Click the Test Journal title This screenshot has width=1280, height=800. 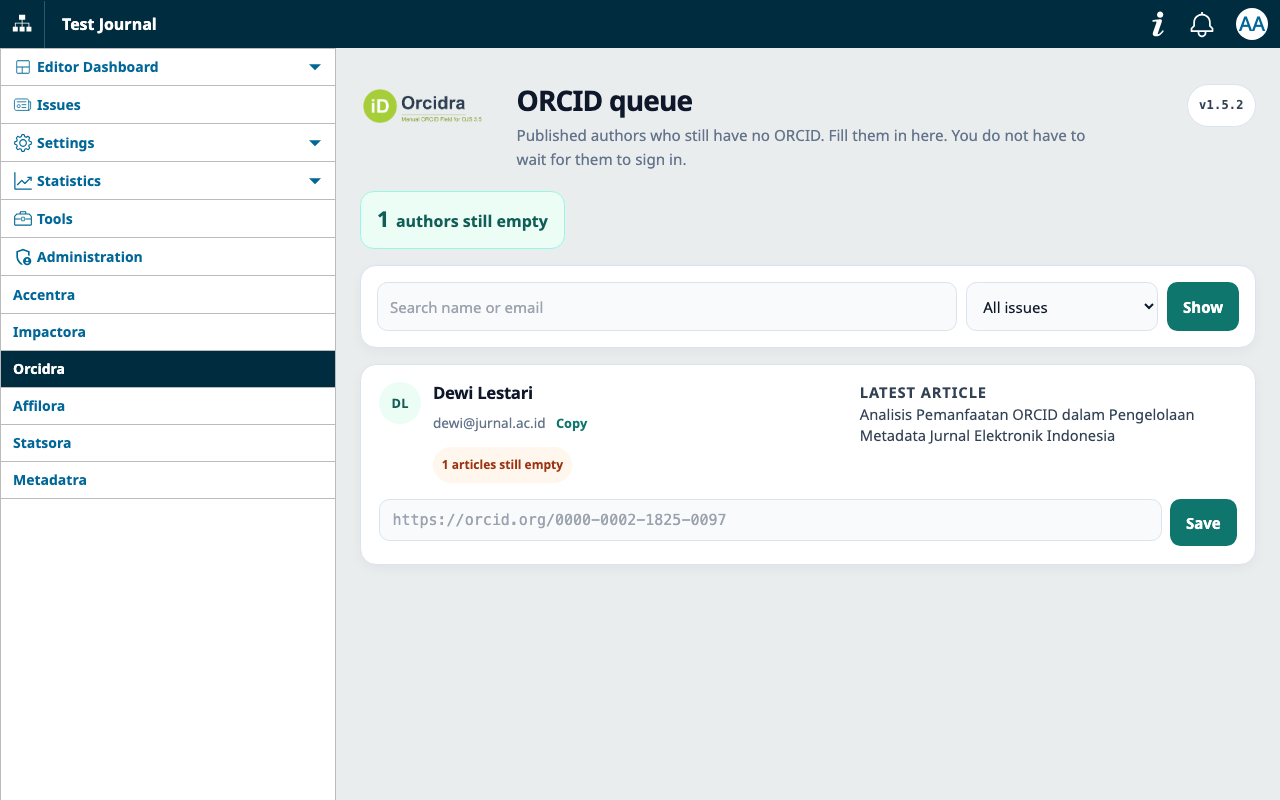[109, 24]
